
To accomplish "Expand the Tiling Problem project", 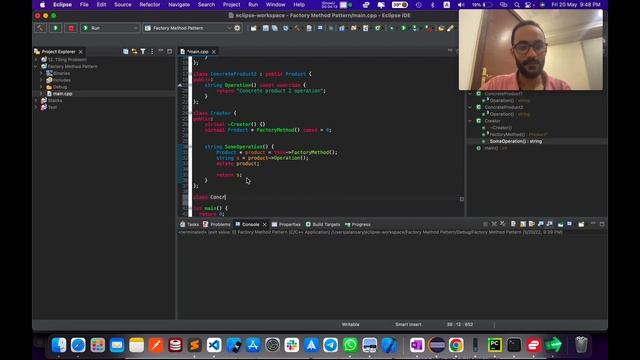I will pos(36,60).
